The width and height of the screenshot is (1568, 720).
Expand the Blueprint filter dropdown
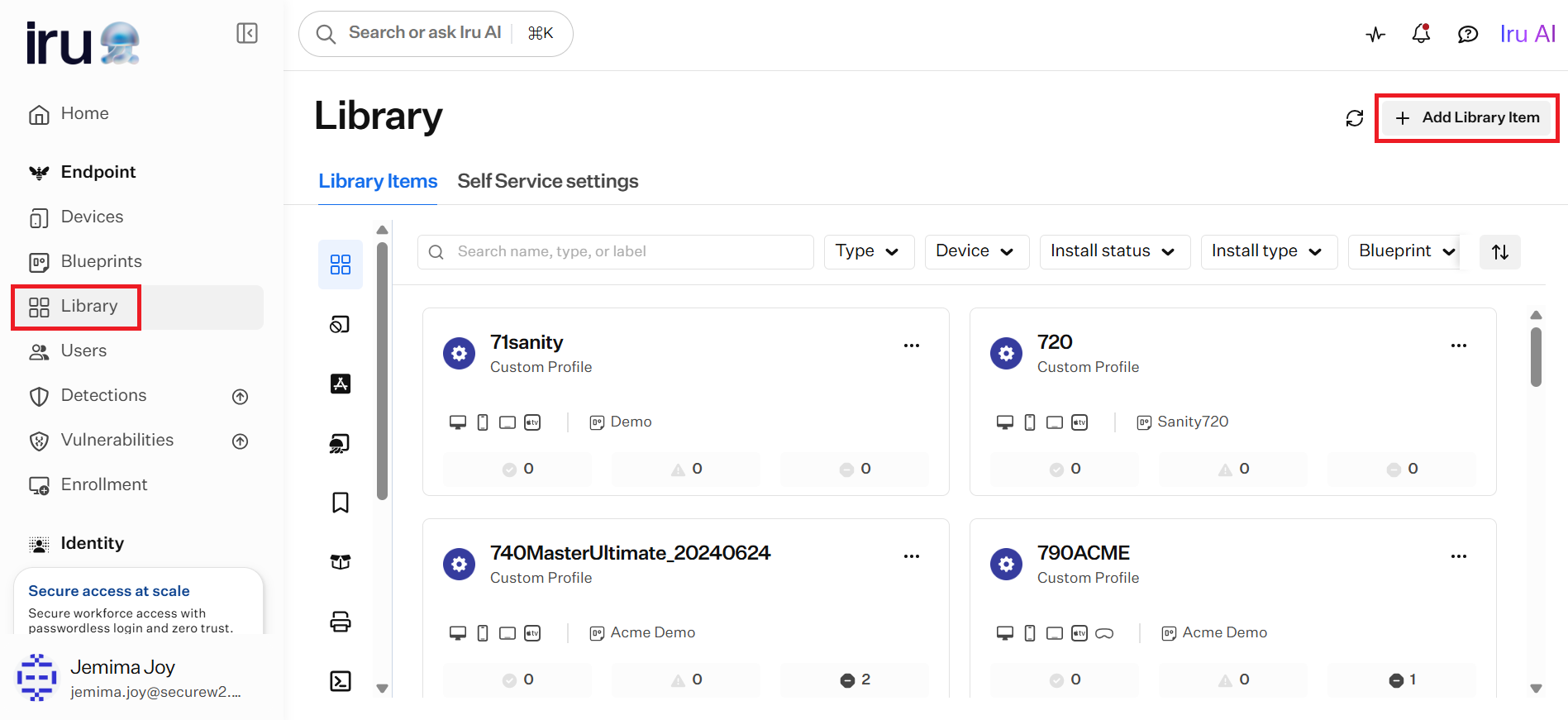coord(1404,251)
